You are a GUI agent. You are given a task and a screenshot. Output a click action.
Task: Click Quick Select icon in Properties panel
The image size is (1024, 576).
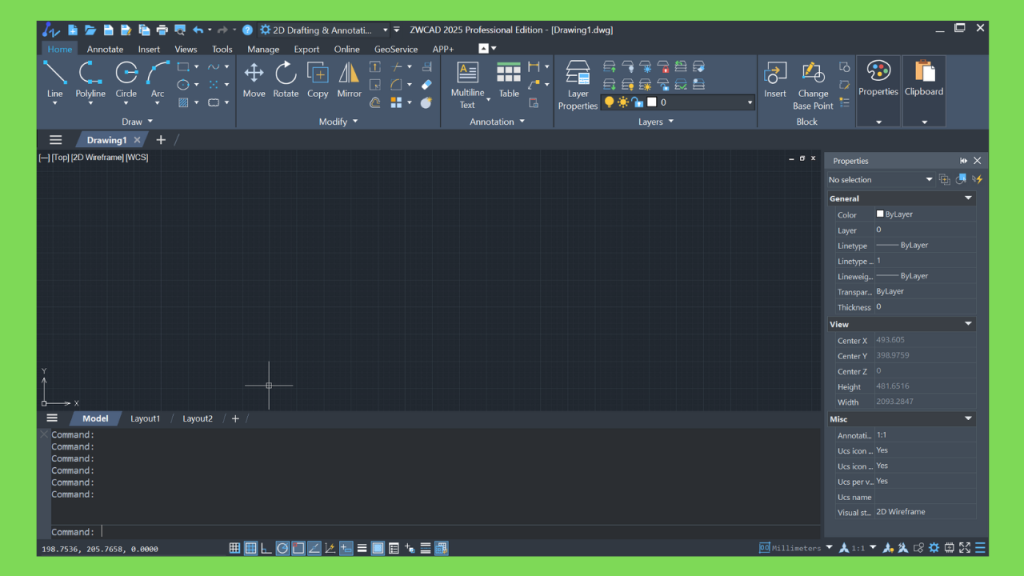coord(977,179)
